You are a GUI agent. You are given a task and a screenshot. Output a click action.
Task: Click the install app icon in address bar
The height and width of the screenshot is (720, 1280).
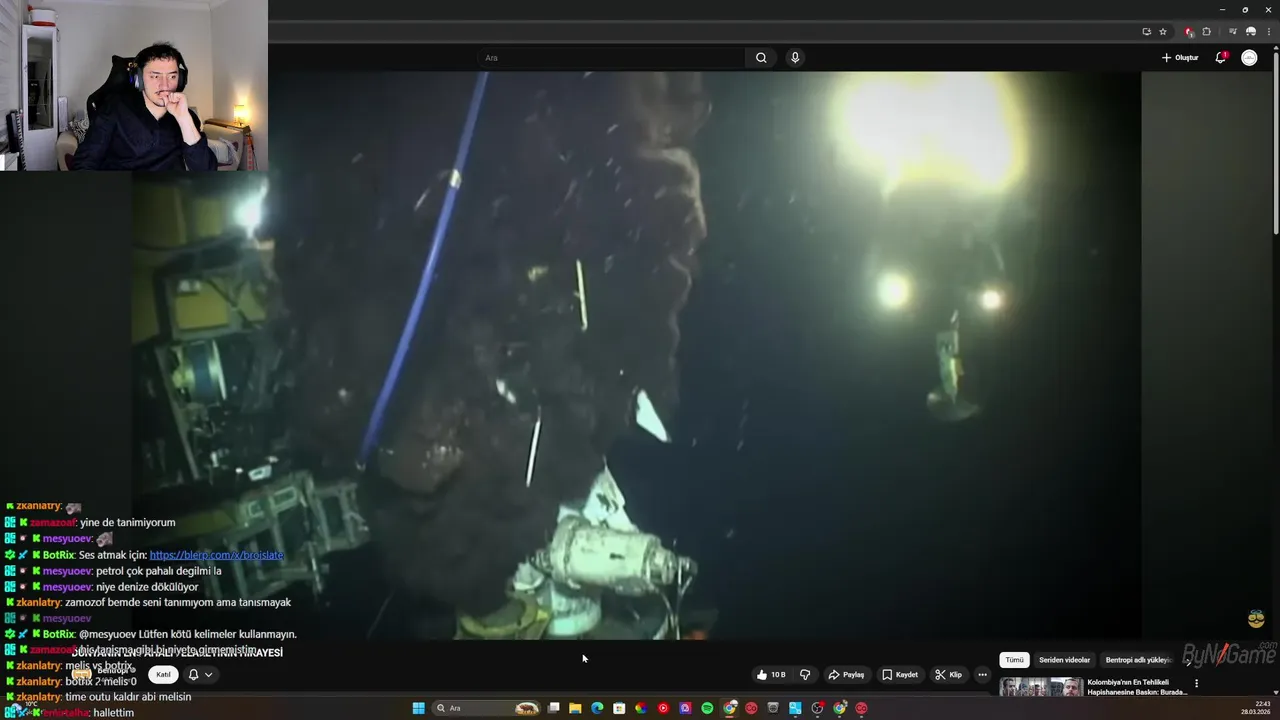coord(1146,32)
